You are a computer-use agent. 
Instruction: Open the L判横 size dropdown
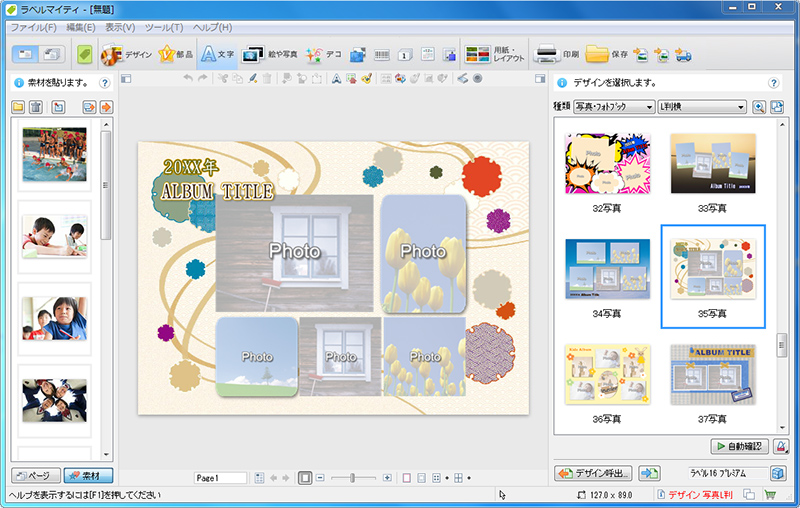pyautogui.click(x=702, y=107)
